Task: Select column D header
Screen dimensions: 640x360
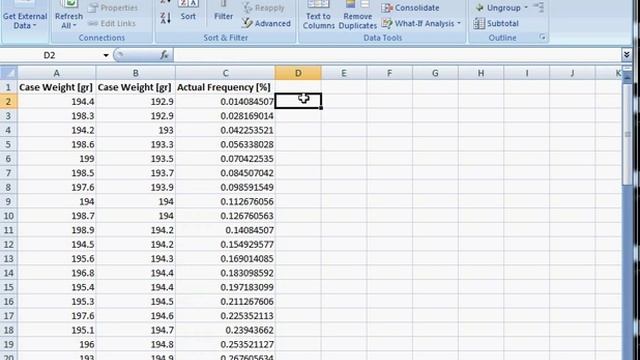Action: tap(298, 73)
